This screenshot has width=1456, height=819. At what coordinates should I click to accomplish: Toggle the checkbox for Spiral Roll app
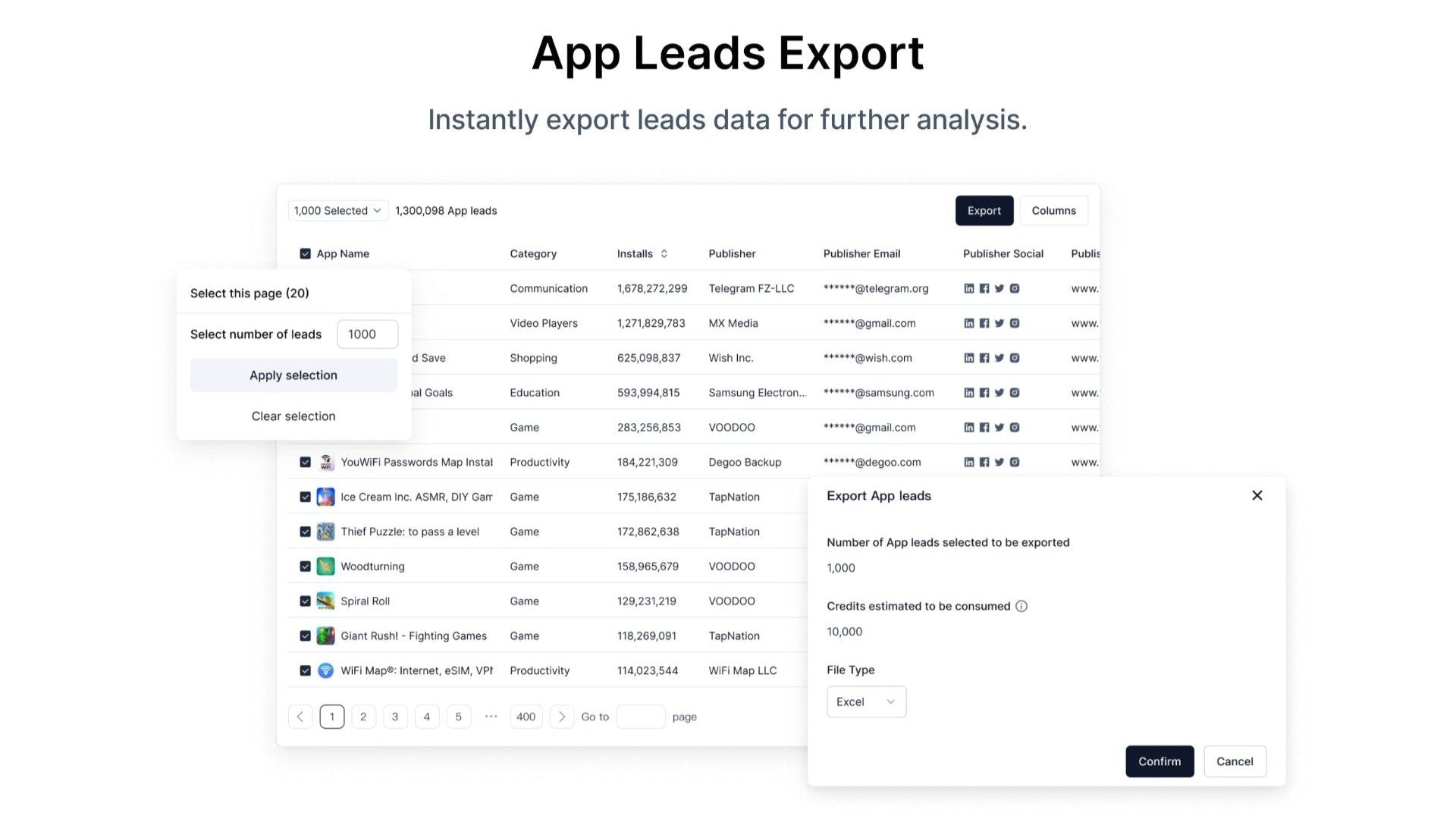pos(306,601)
